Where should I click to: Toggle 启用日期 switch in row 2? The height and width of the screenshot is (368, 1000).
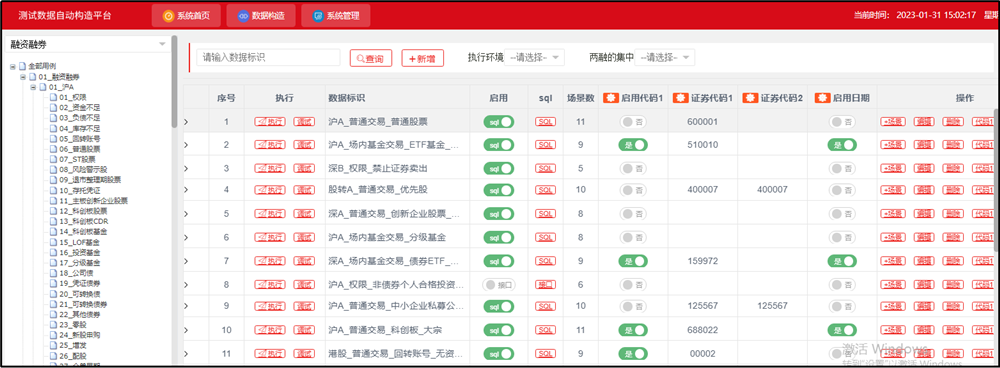[842, 145]
